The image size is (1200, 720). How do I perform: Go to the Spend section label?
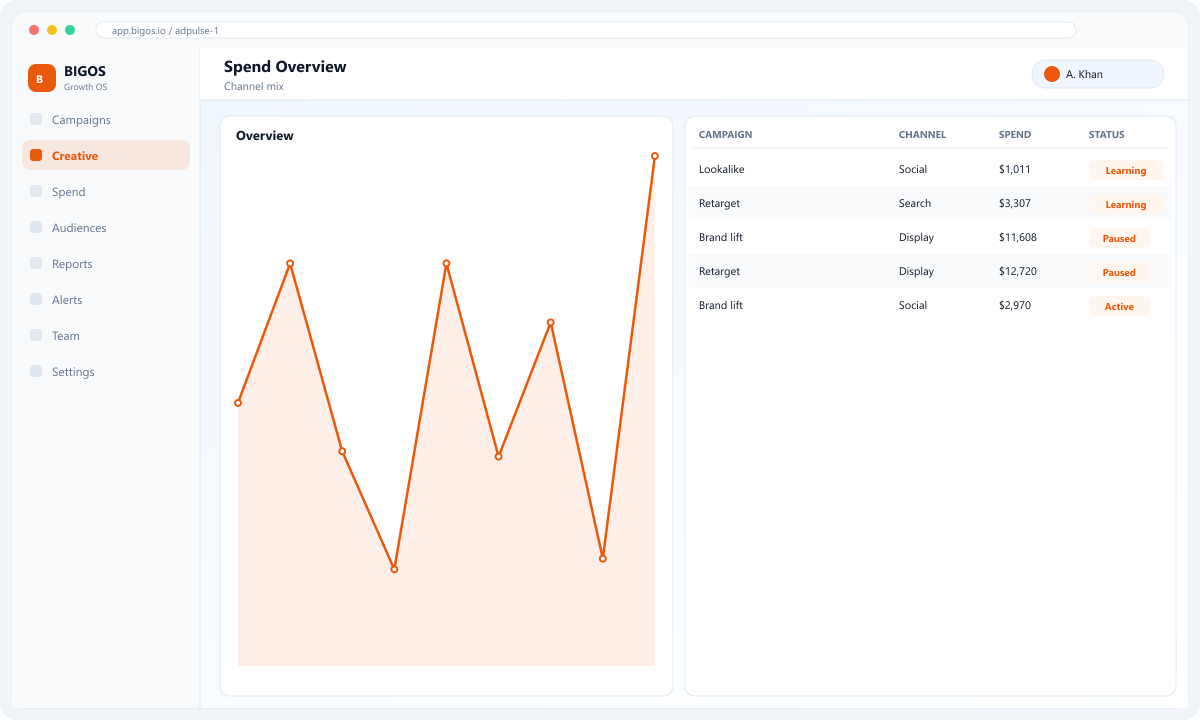click(69, 192)
